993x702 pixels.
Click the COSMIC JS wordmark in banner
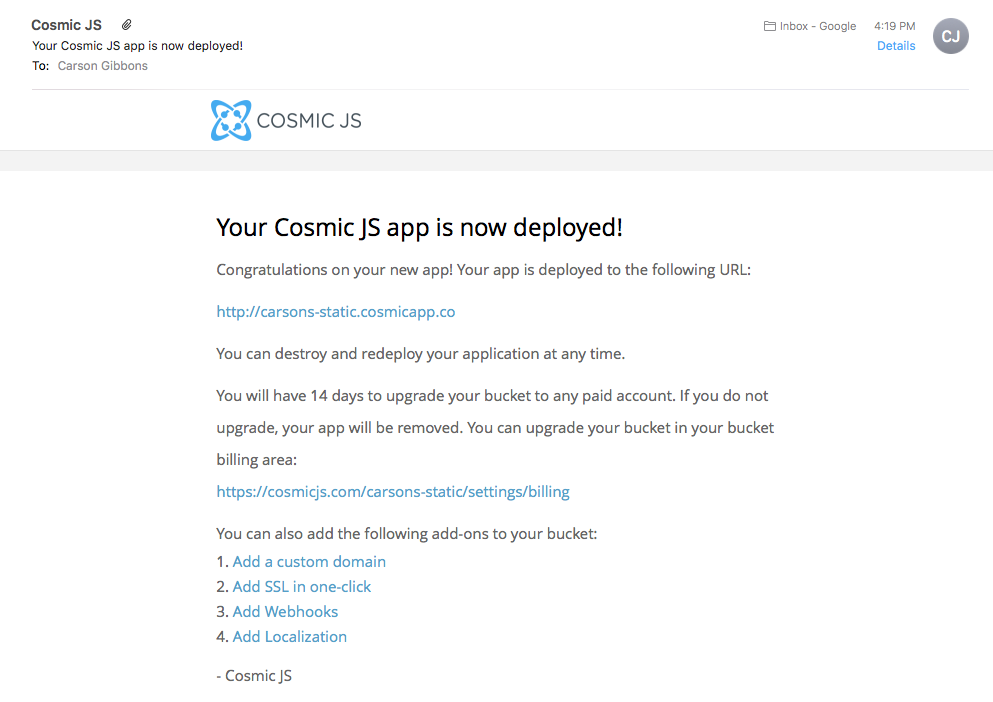point(309,121)
